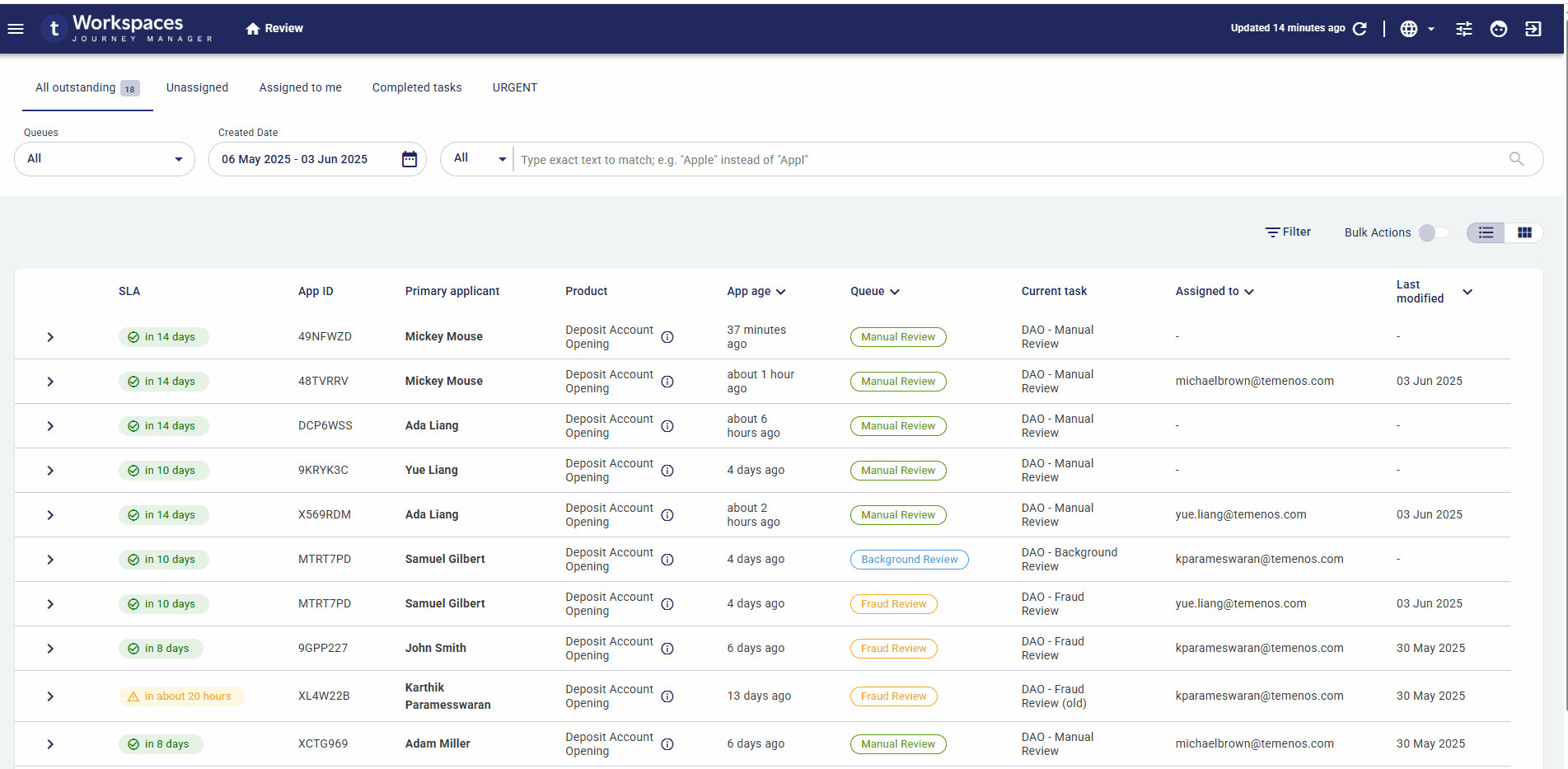Screen dimensions: 1568x769
Task: Select applicant John Smith
Action: [x=435, y=649]
